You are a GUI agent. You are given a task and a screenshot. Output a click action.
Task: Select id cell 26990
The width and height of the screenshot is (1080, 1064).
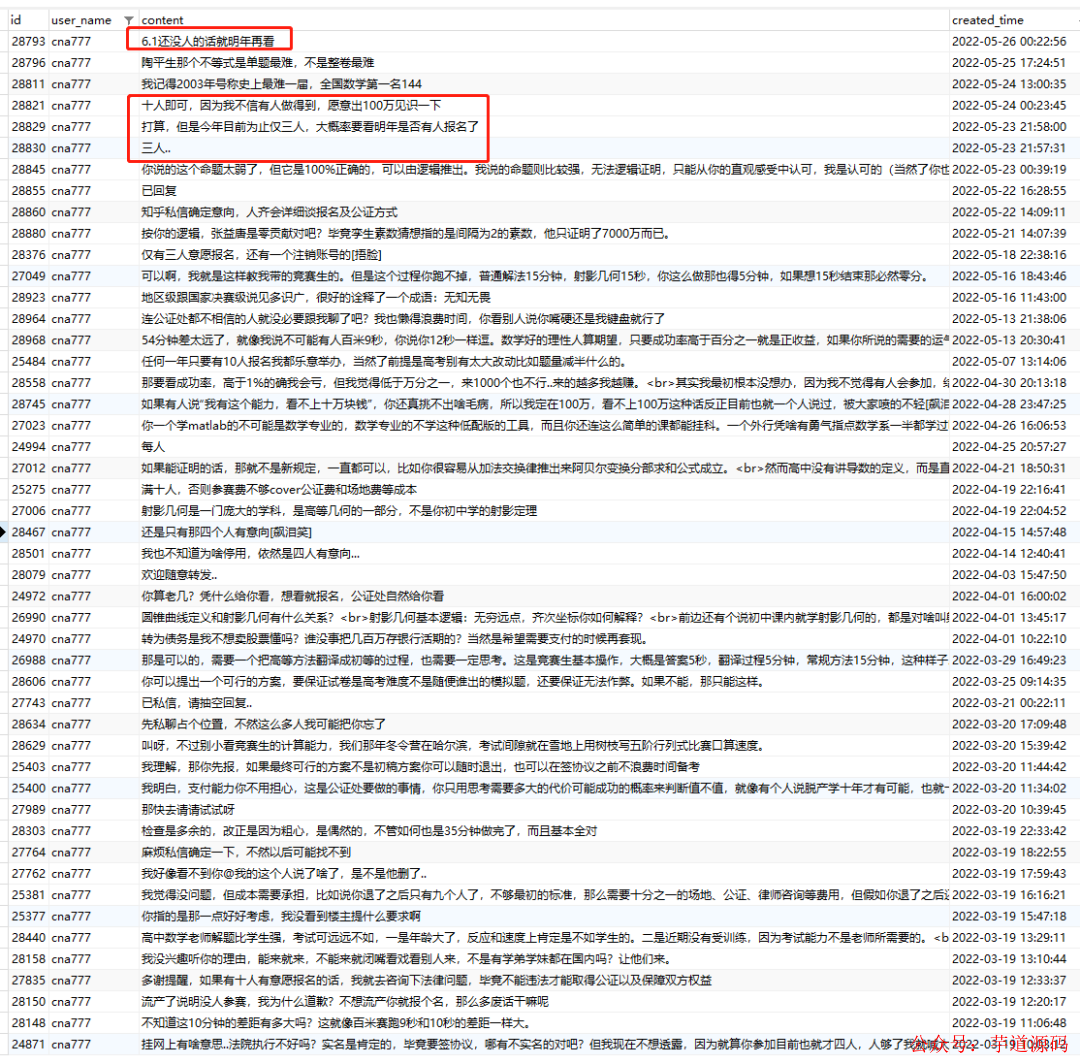click(28, 618)
